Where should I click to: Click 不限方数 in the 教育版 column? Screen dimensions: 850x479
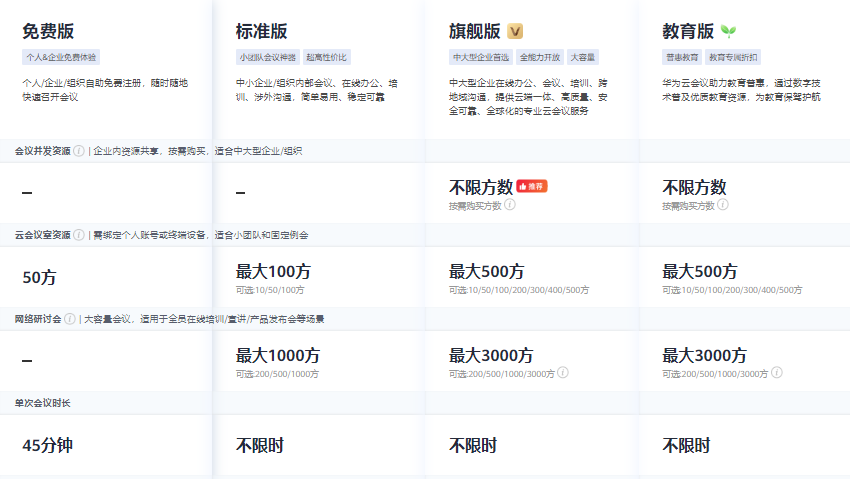694,187
